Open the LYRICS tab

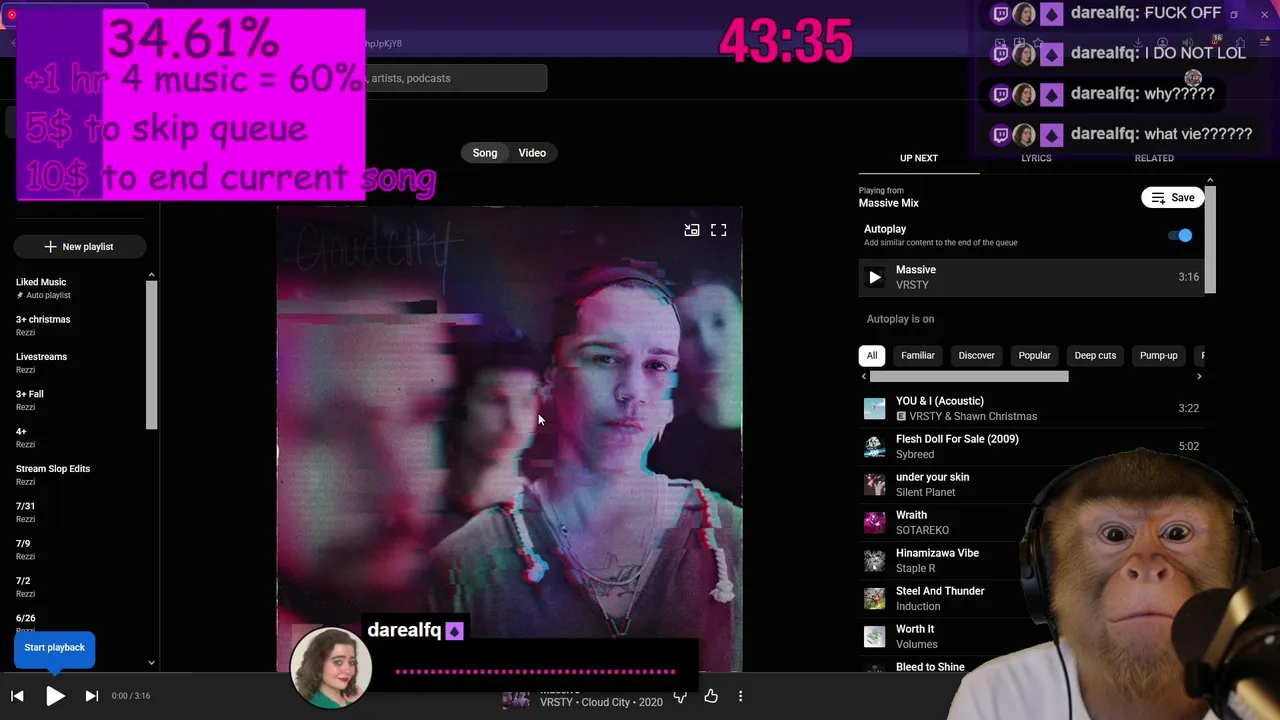[x=1036, y=158]
